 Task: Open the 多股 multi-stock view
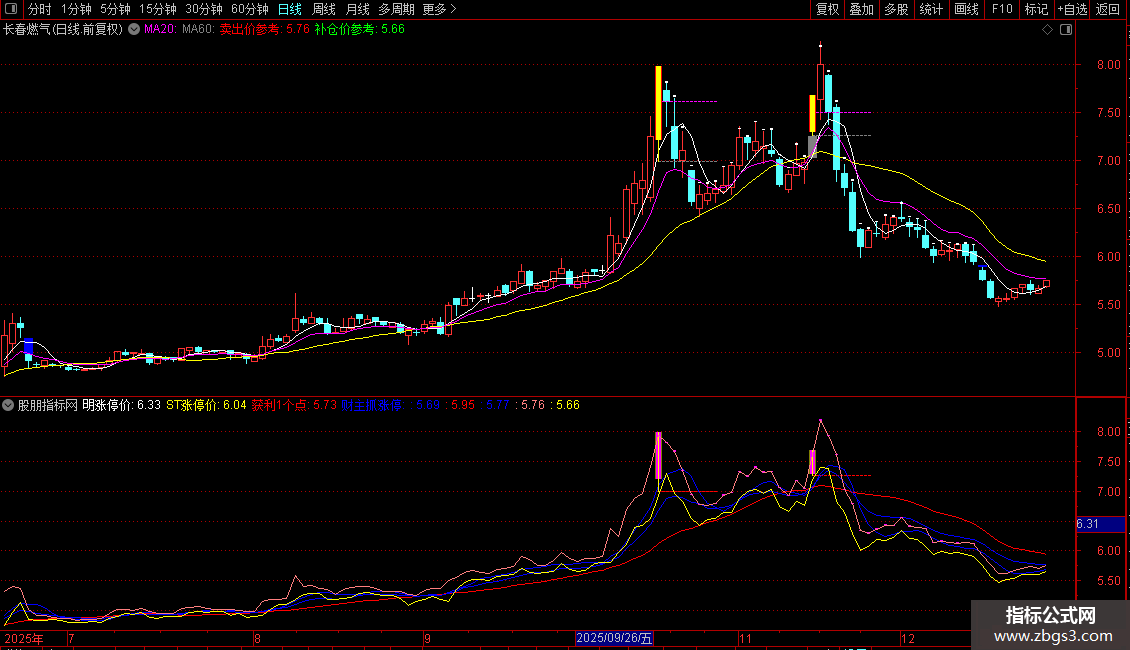[896, 9]
